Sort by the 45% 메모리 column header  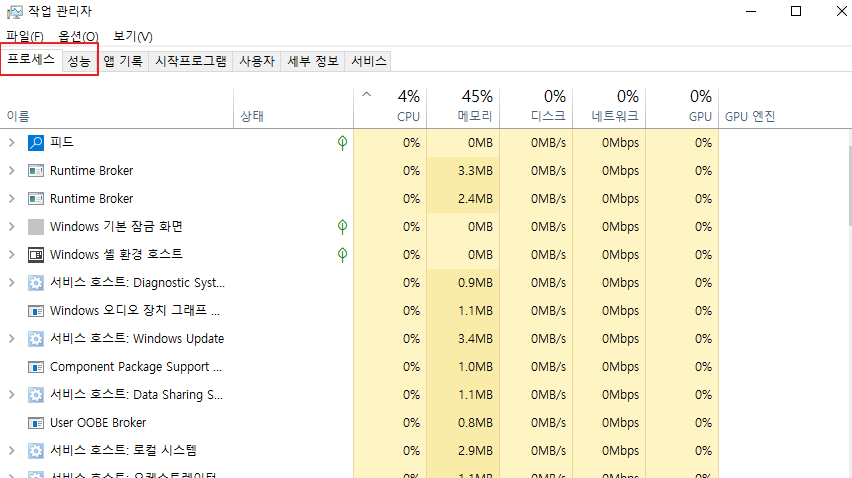[463, 108]
